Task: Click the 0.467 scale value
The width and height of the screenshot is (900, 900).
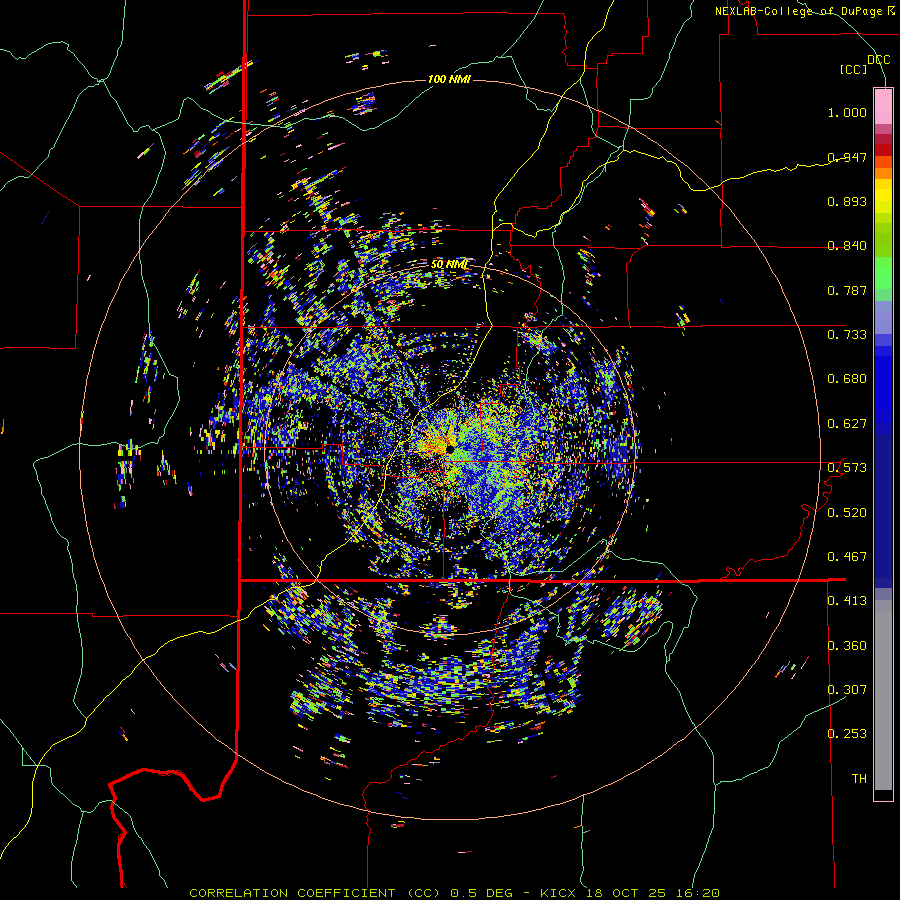Action: tap(847, 556)
